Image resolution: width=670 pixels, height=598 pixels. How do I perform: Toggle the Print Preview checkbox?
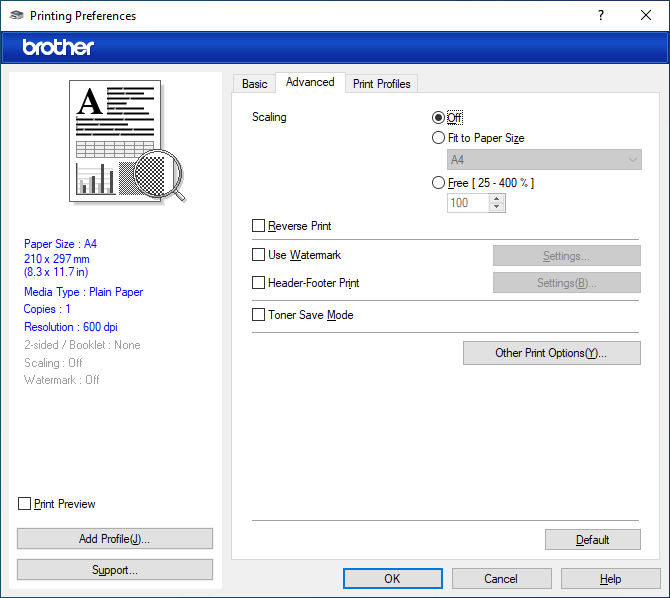(x=25, y=504)
